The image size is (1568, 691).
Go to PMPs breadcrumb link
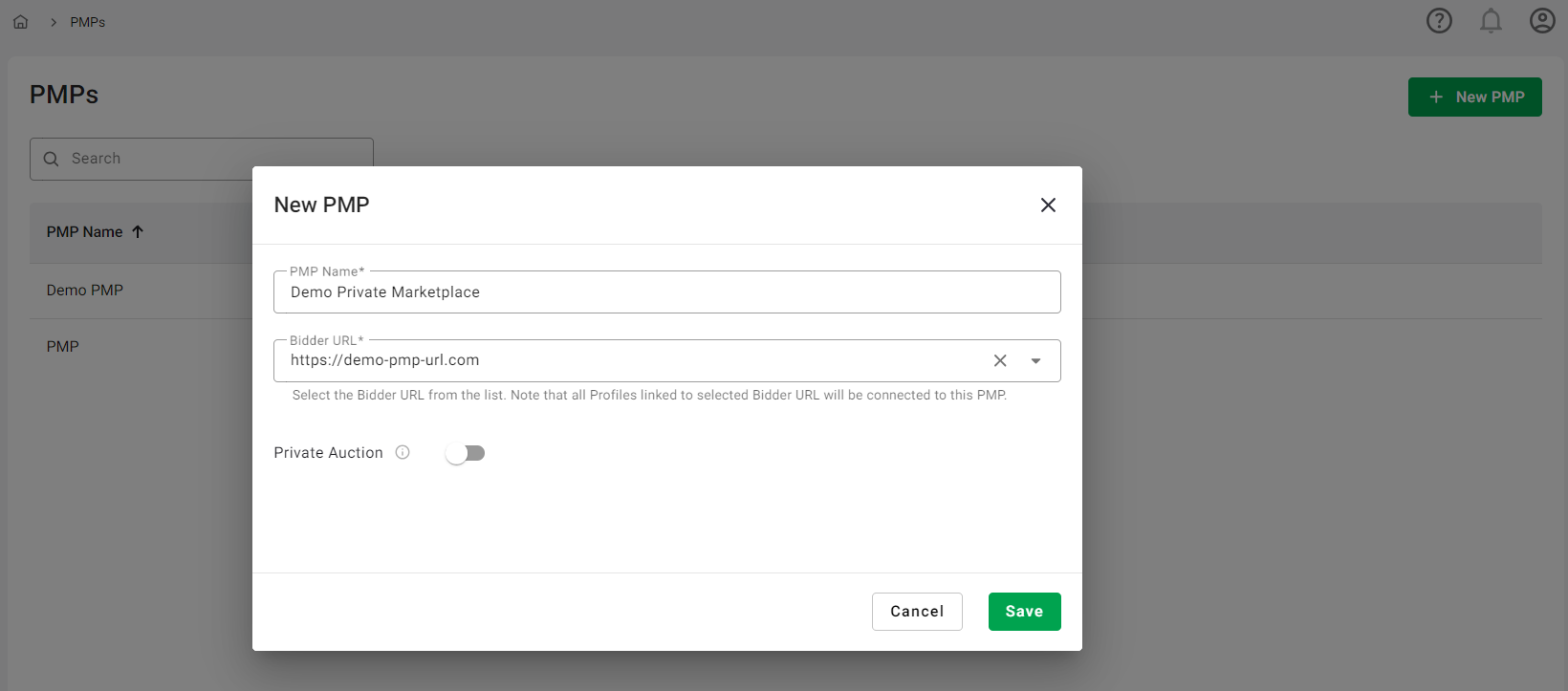coord(87,22)
